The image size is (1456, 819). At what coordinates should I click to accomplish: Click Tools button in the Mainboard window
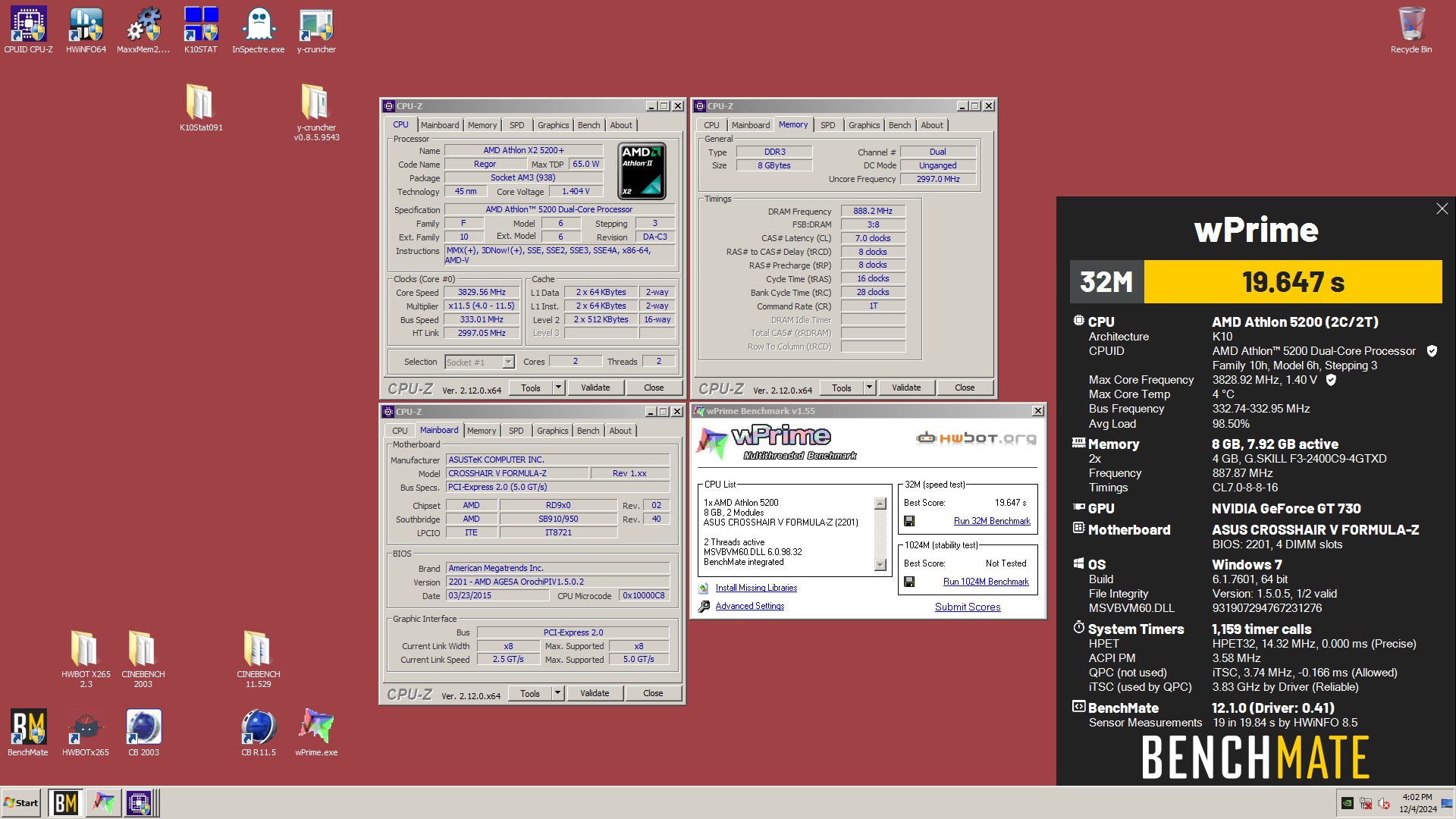coord(530,693)
